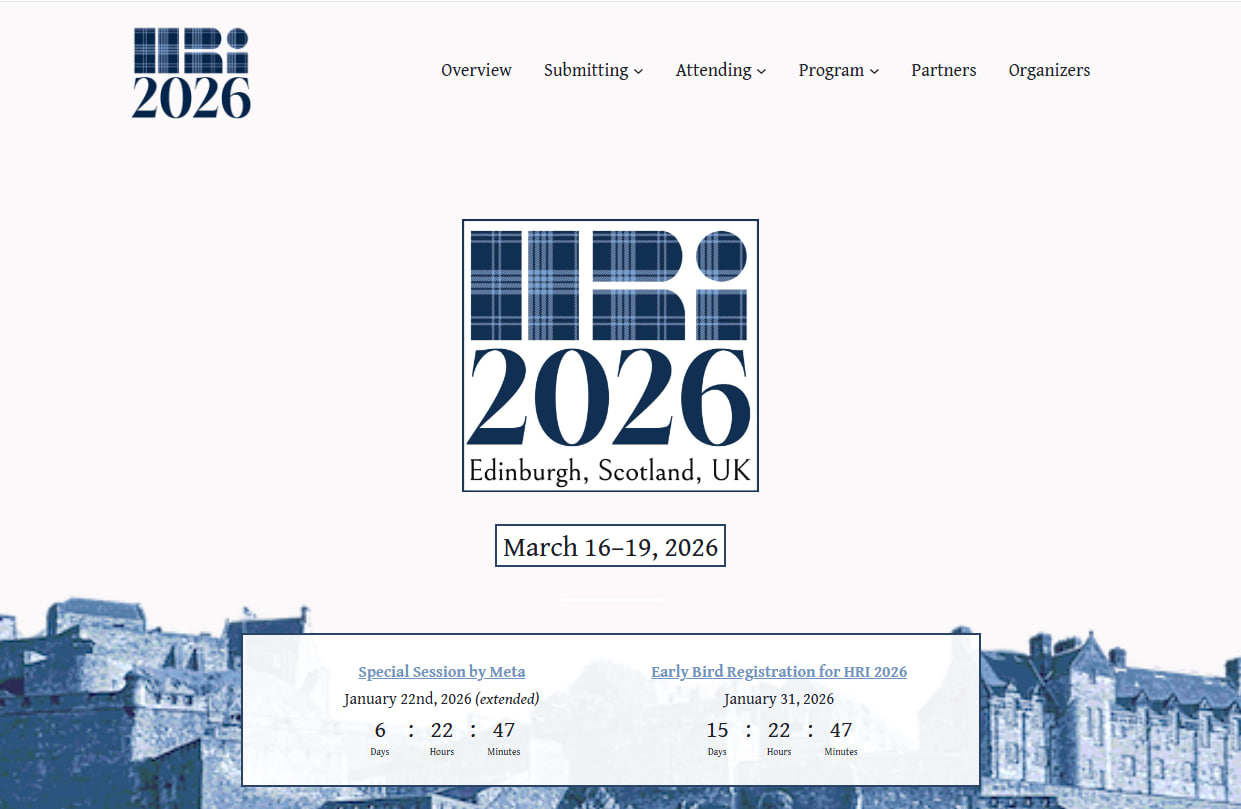Viewport: 1241px width, 809px height.
Task: Click the Submitting menu label text
Action: (x=586, y=70)
